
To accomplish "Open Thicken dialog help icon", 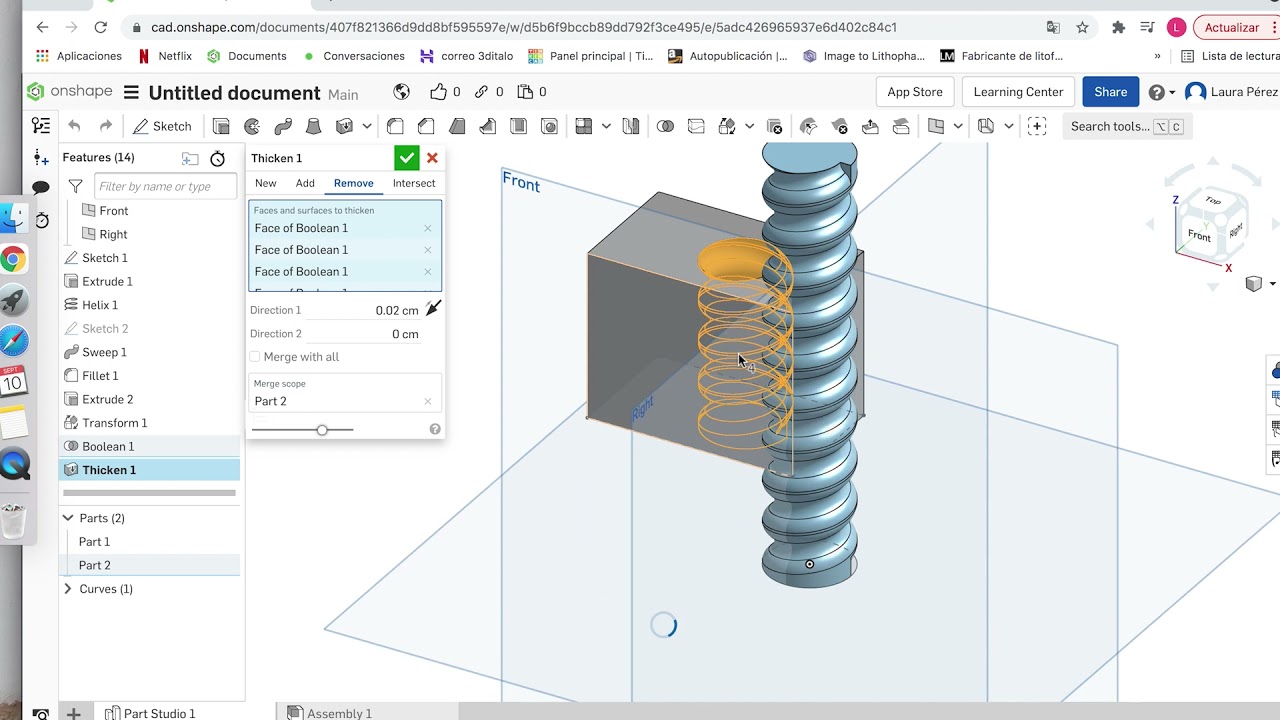I will (x=435, y=429).
